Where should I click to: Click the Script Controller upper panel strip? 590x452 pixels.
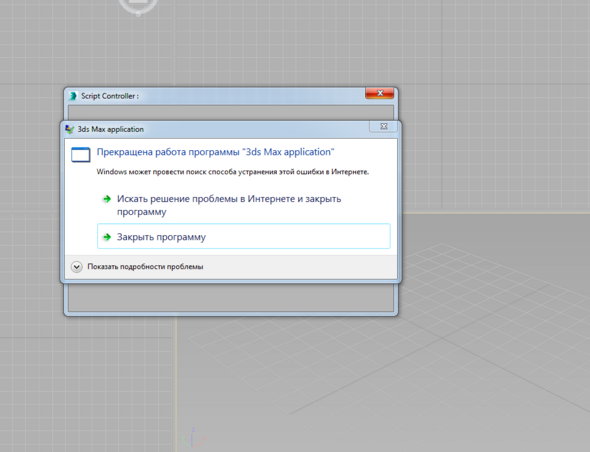click(231, 113)
